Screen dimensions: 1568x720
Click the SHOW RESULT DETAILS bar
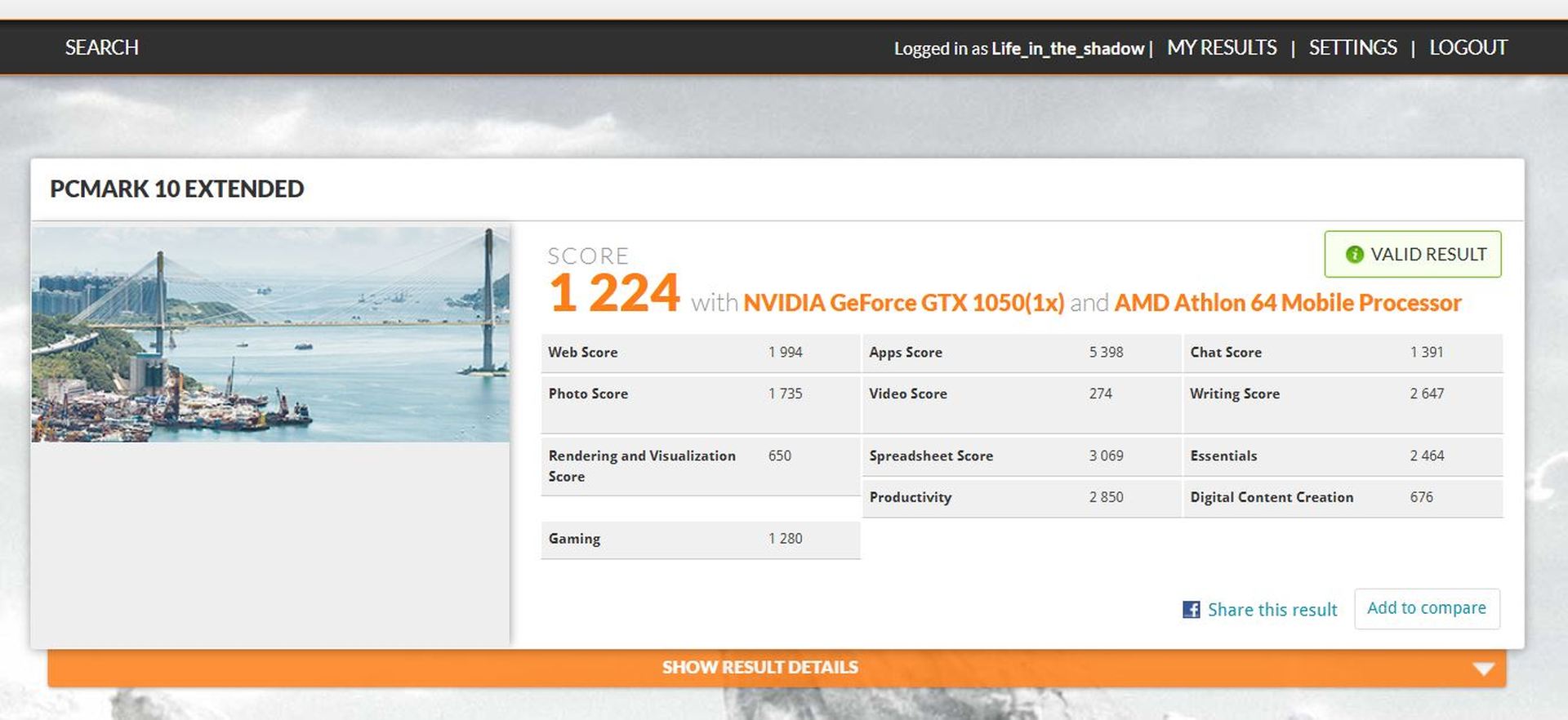pos(777,668)
